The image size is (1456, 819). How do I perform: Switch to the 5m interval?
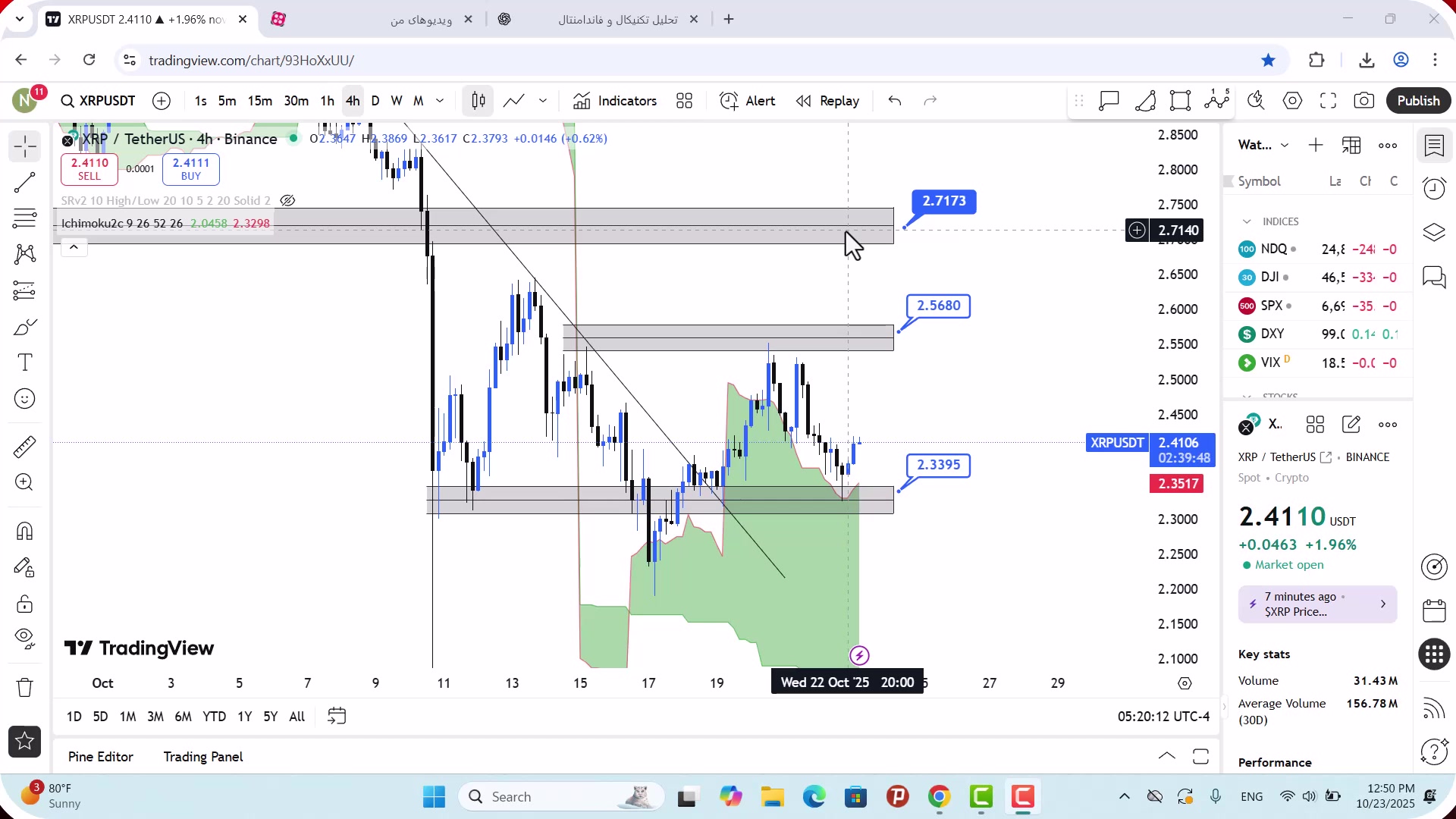tap(227, 101)
